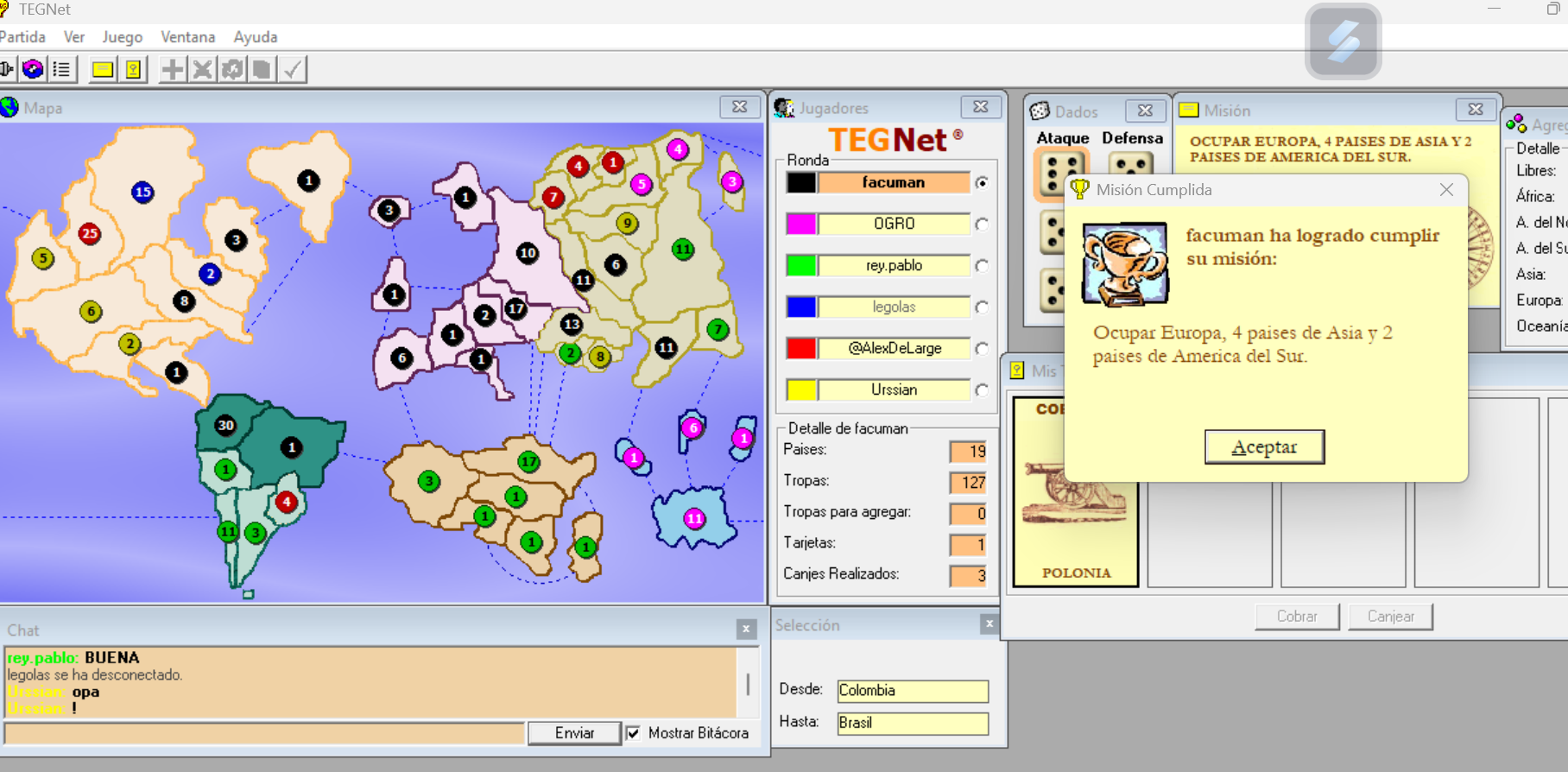1568x772 pixels.
Task: Click the Jugadores panel title icon
Action: point(784,108)
